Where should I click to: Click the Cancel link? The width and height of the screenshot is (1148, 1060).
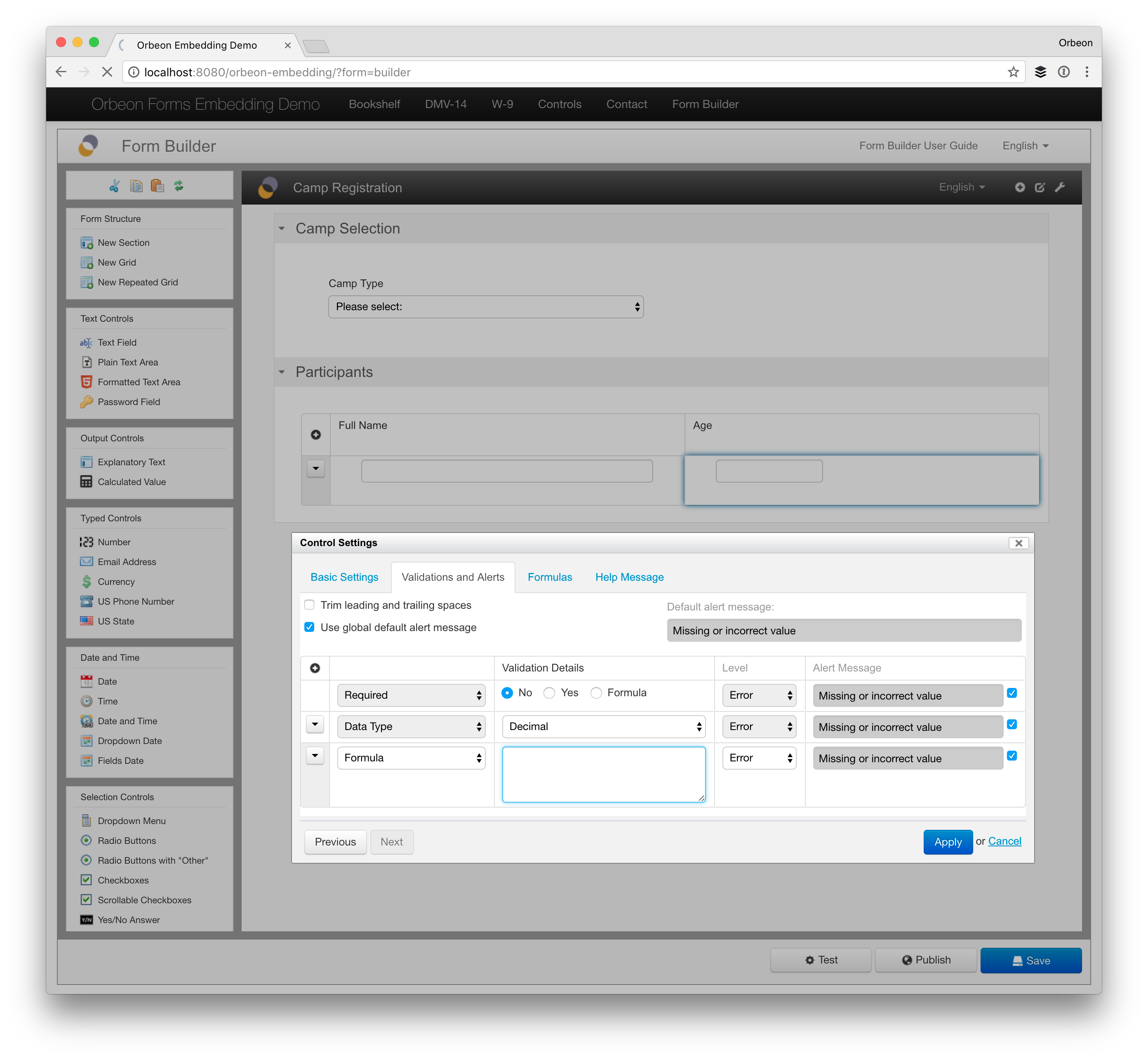1004,841
